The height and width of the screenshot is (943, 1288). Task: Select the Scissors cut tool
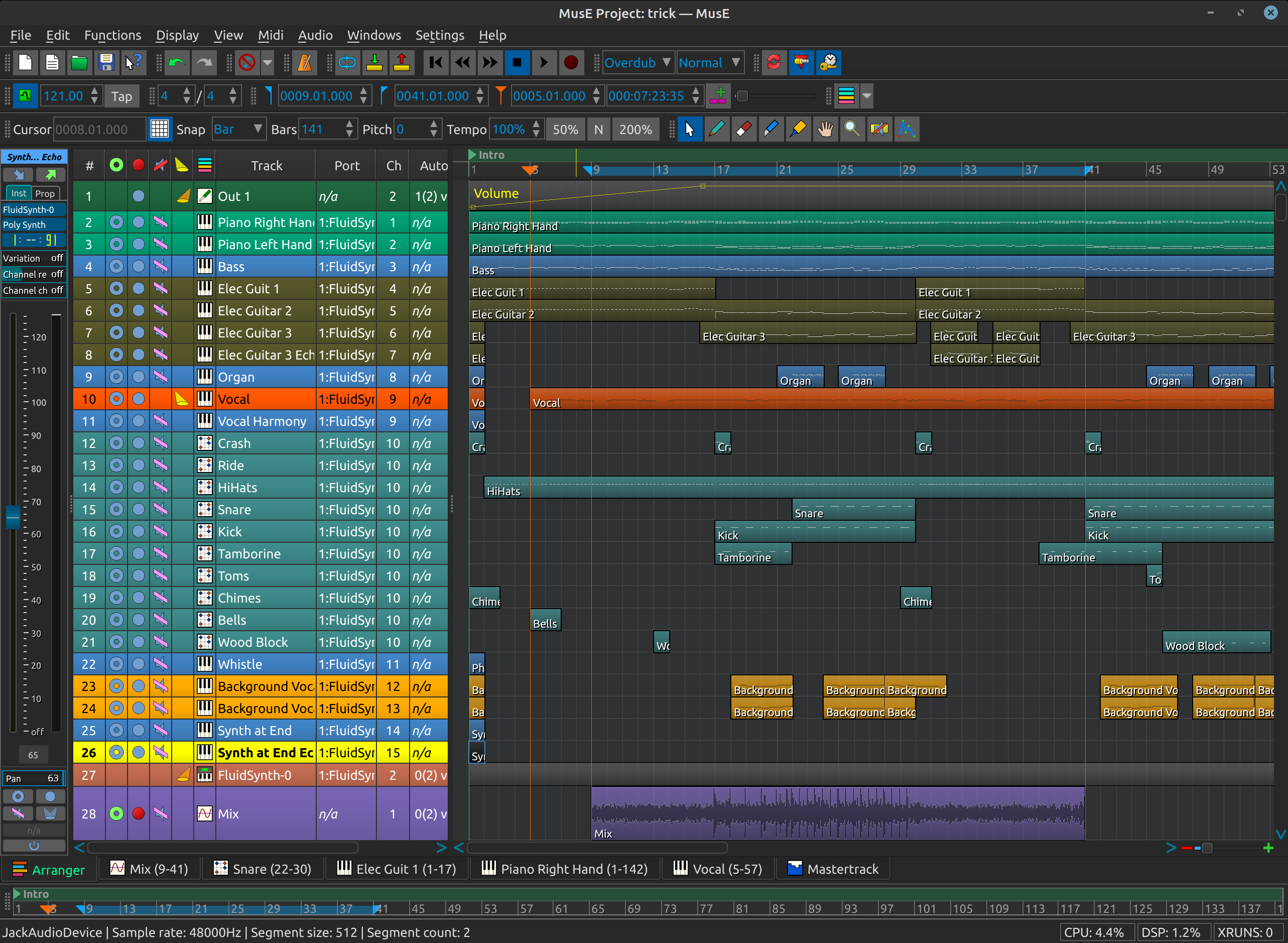(x=770, y=130)
